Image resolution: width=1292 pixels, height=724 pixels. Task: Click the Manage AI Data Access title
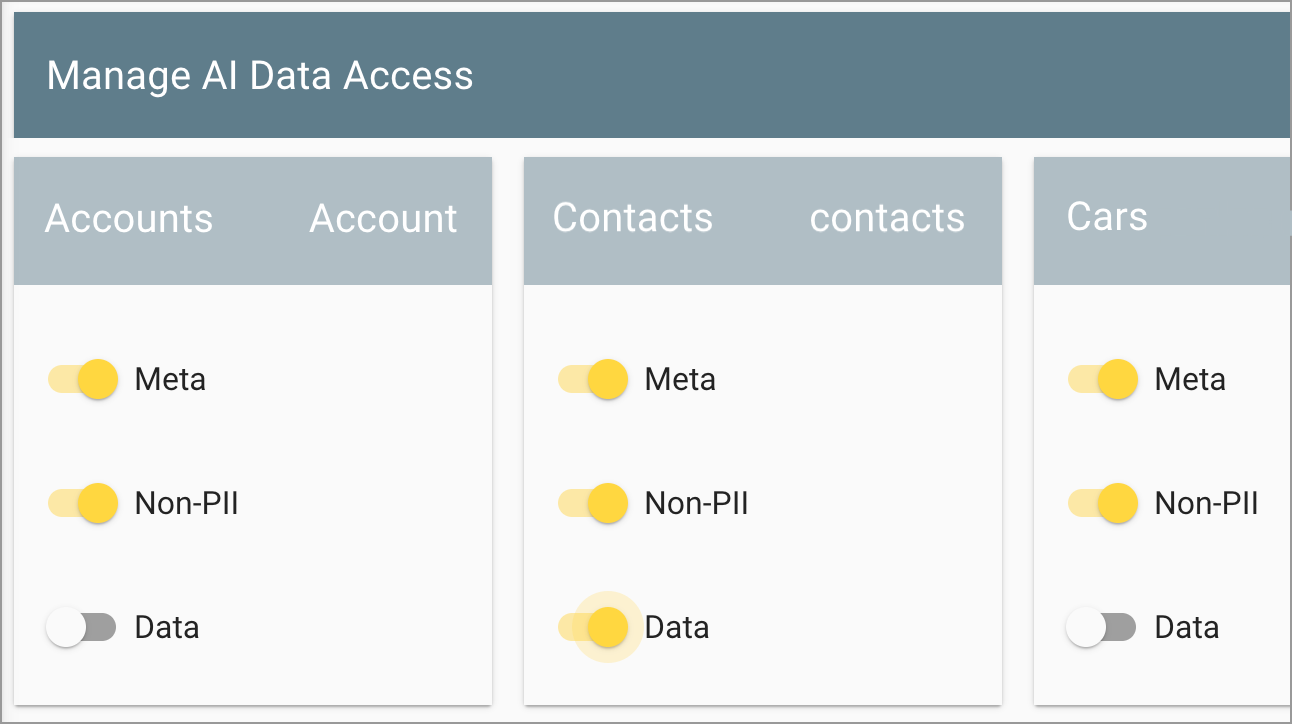pos(261,75)
